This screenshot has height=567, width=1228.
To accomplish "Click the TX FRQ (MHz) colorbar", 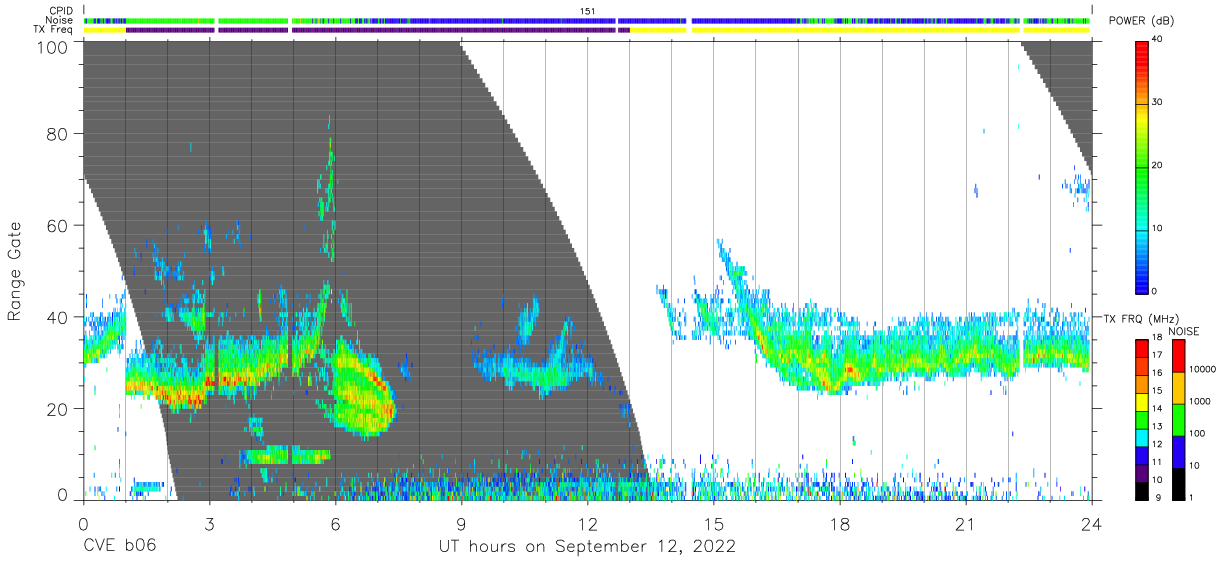I will click(1142, 418).
